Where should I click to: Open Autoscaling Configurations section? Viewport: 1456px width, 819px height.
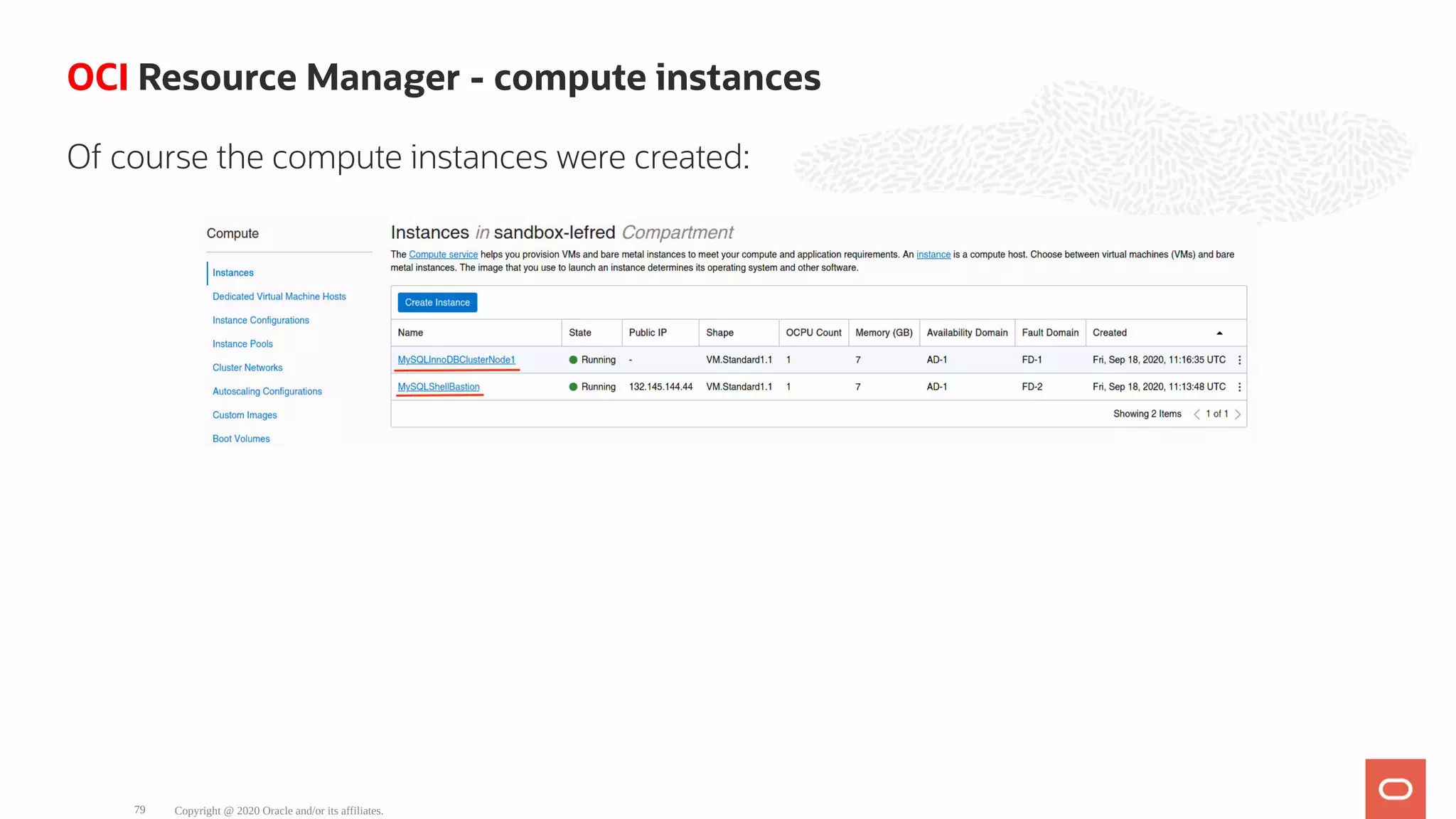[267, 392]
